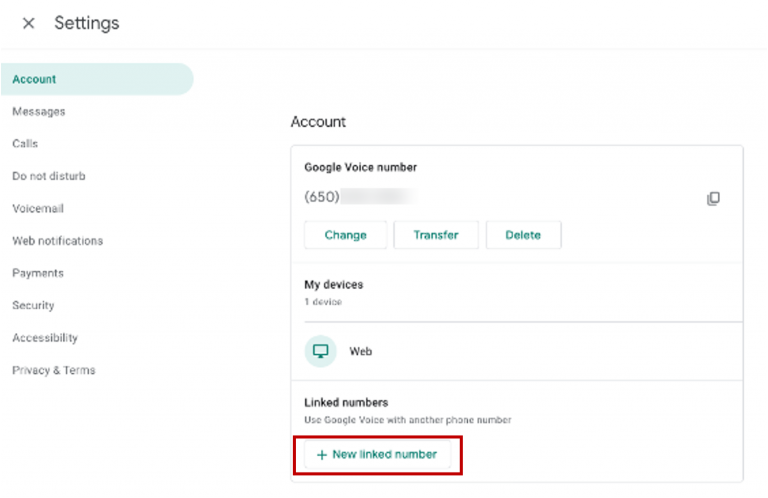Open the Calls settings section
This screenshot has height=498, width=768.
pos(25,144)
